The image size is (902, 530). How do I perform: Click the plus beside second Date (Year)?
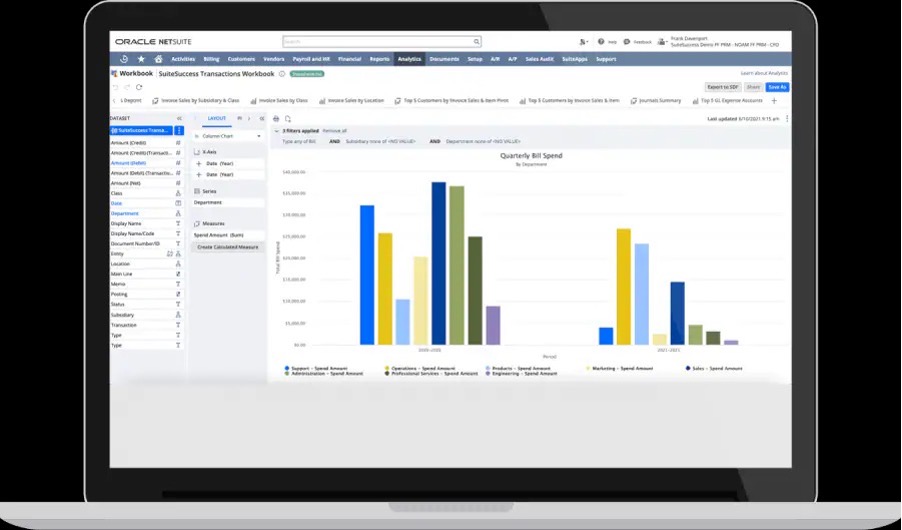coord(199,174)
